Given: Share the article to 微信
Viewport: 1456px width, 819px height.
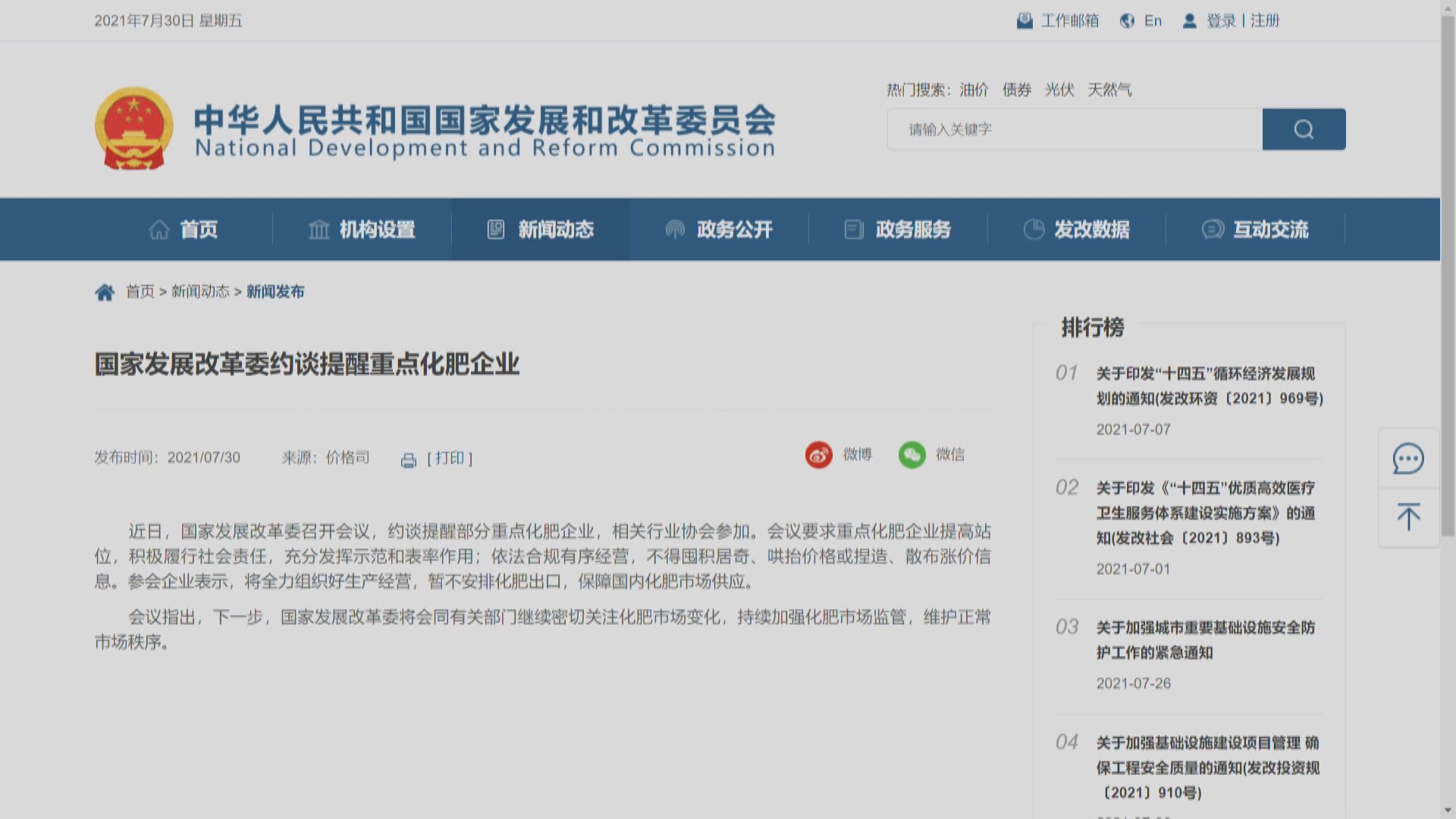Looking at the screenshot, I should pyautogui.click(x=912, y=455).
